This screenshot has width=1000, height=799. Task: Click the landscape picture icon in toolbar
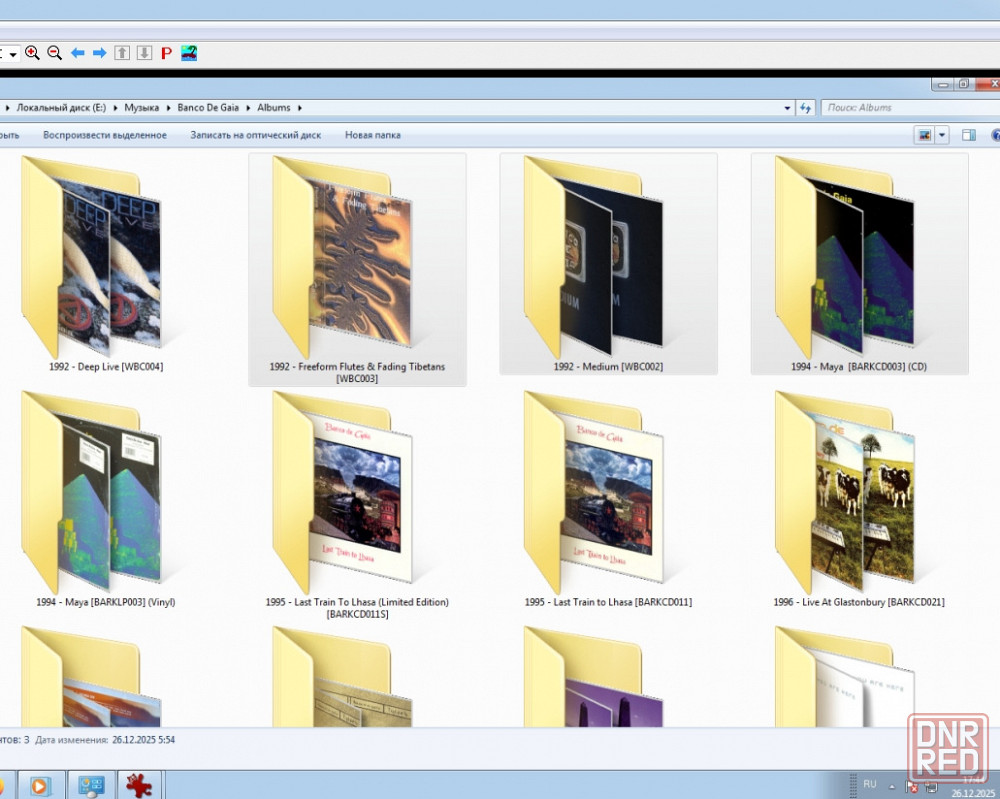click(x=189, y=53)
